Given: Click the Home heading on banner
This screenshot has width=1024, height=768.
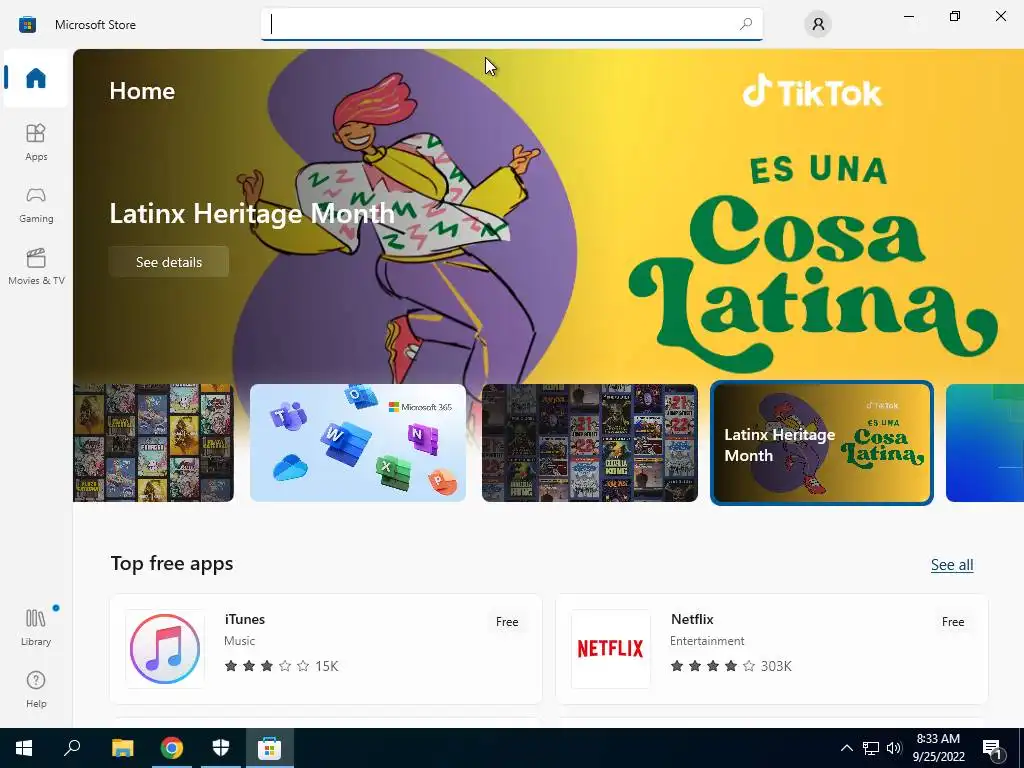Looking at the screenshot, I should point(142,91).
